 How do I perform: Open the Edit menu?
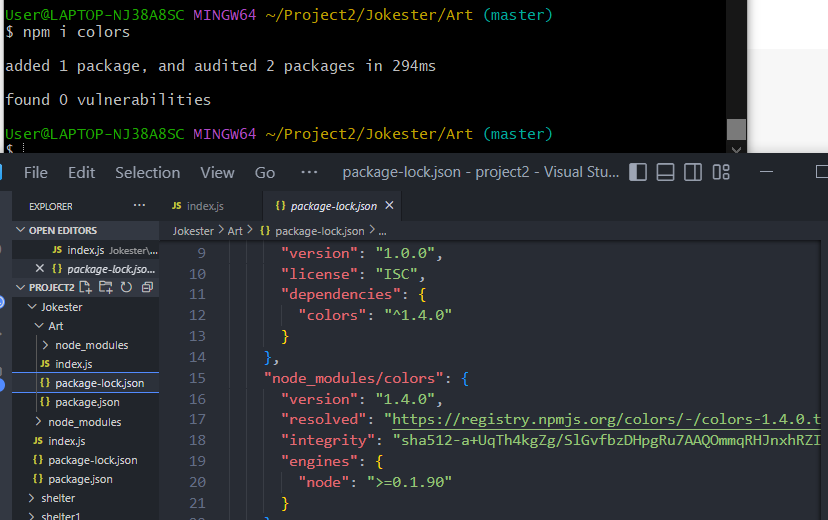pyautogui.click(x=81, y=173)
